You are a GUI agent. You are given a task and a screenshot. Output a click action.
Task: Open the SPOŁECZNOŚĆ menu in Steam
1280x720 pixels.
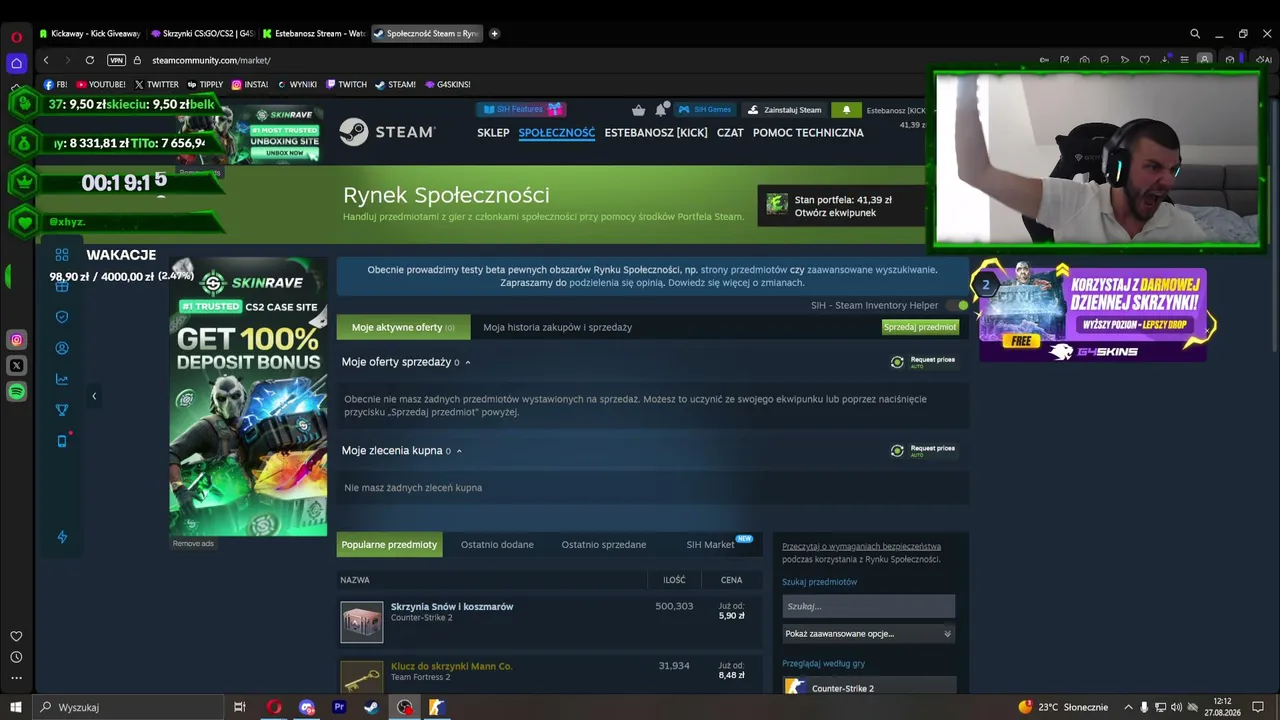tap(557, 133)
